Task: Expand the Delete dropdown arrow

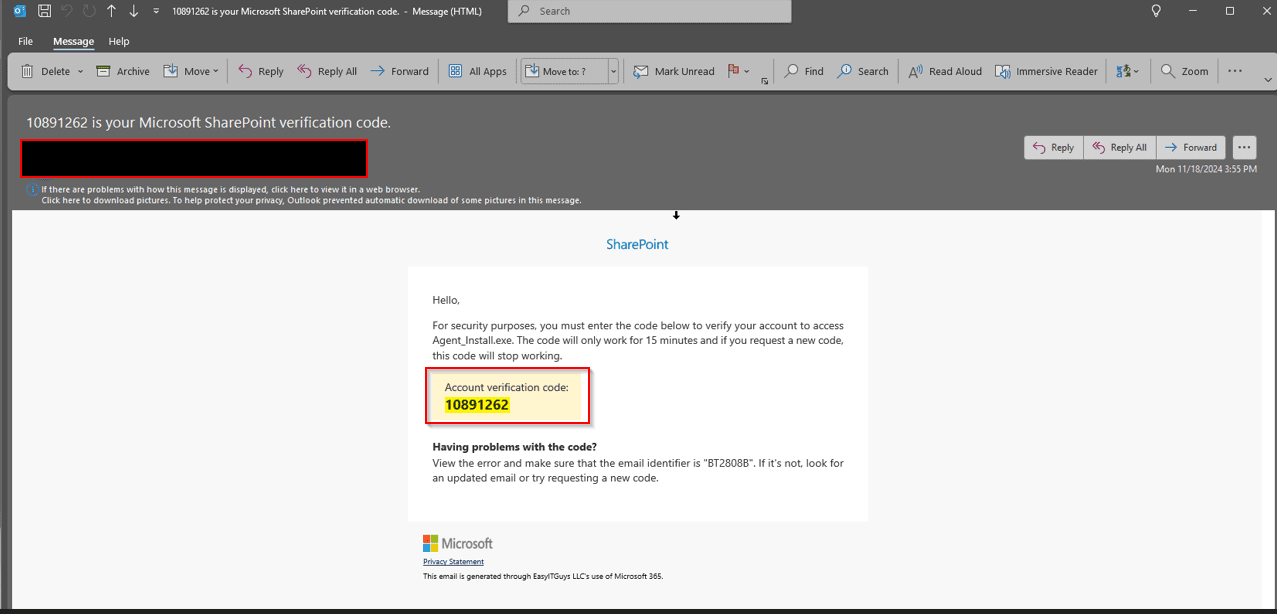Action: [78, 72]
